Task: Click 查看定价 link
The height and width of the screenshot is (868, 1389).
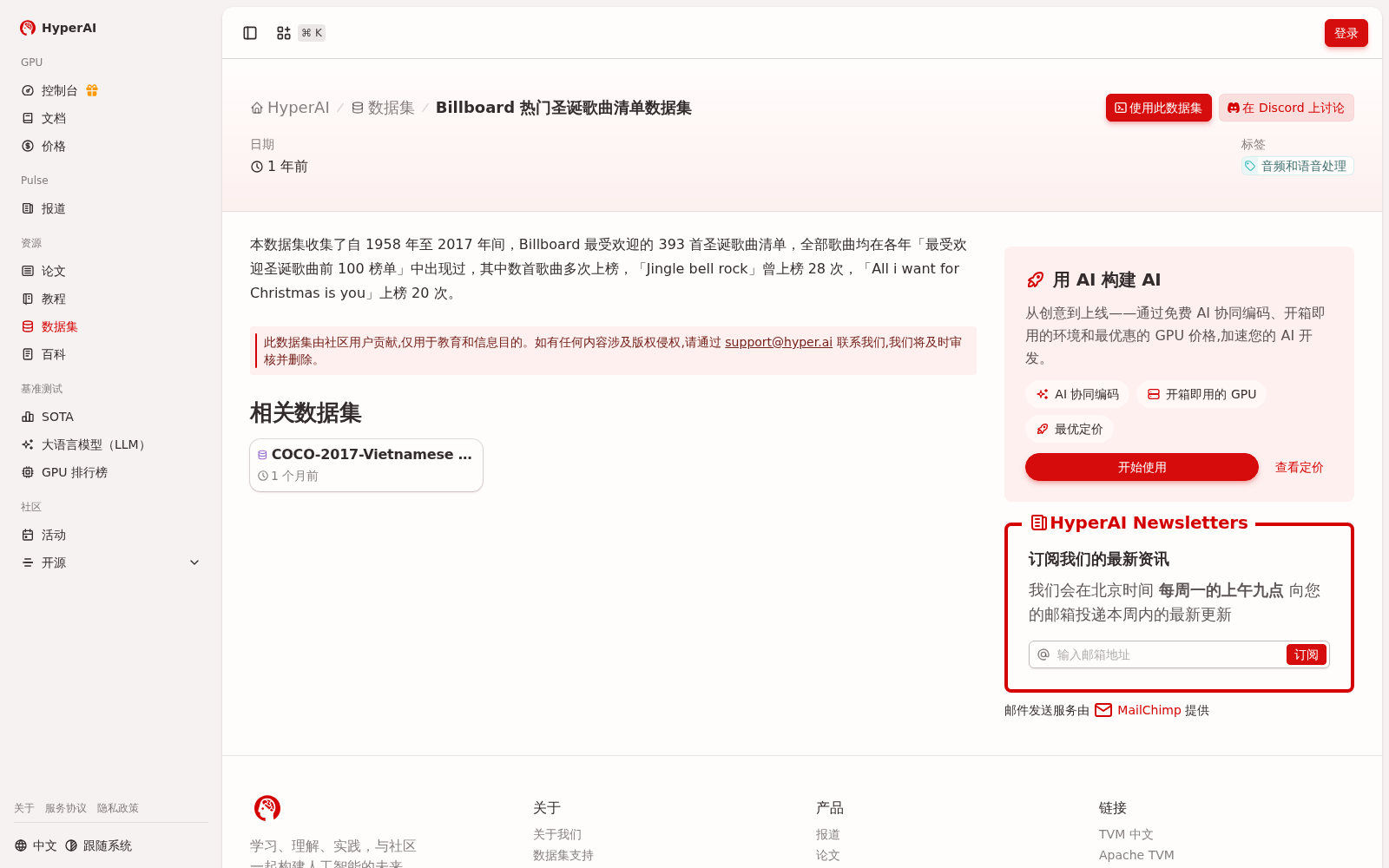Action: 1299,467
